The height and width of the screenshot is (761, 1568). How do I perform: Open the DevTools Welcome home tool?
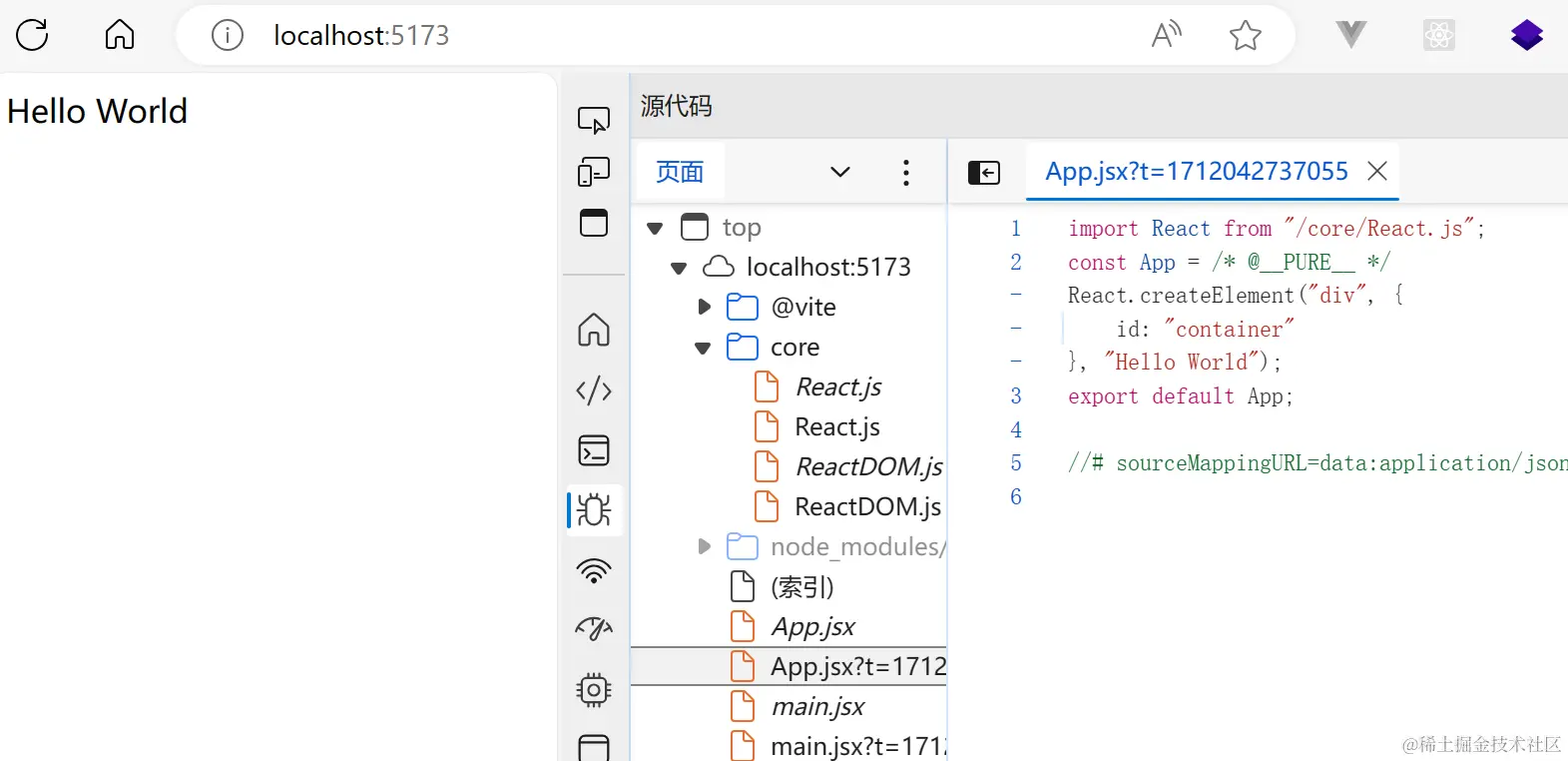pyautogui.click(x=594, y=330)
